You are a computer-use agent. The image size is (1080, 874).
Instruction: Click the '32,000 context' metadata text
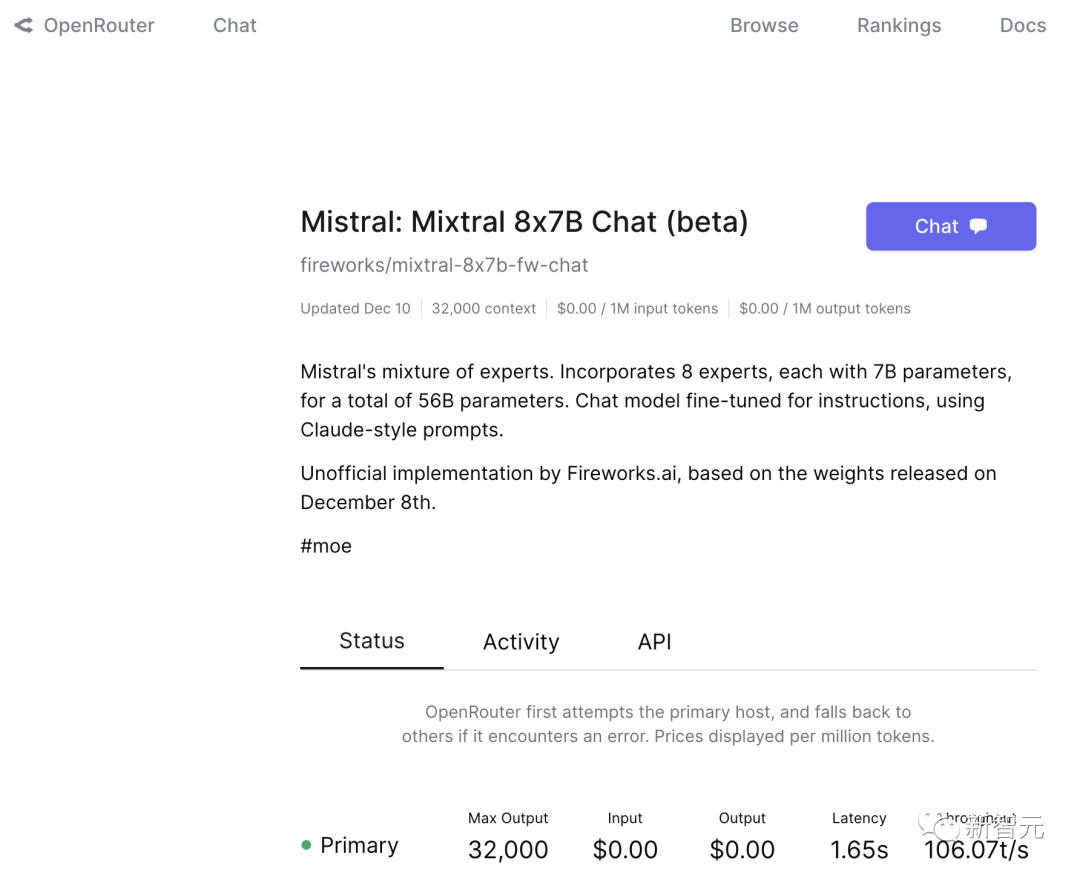[x=484, y=309]
